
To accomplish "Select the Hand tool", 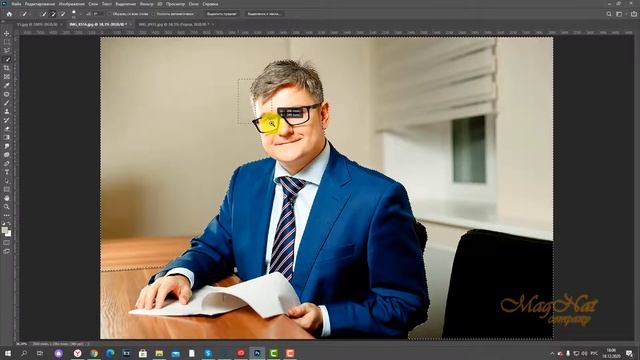I will pos(7,198).
